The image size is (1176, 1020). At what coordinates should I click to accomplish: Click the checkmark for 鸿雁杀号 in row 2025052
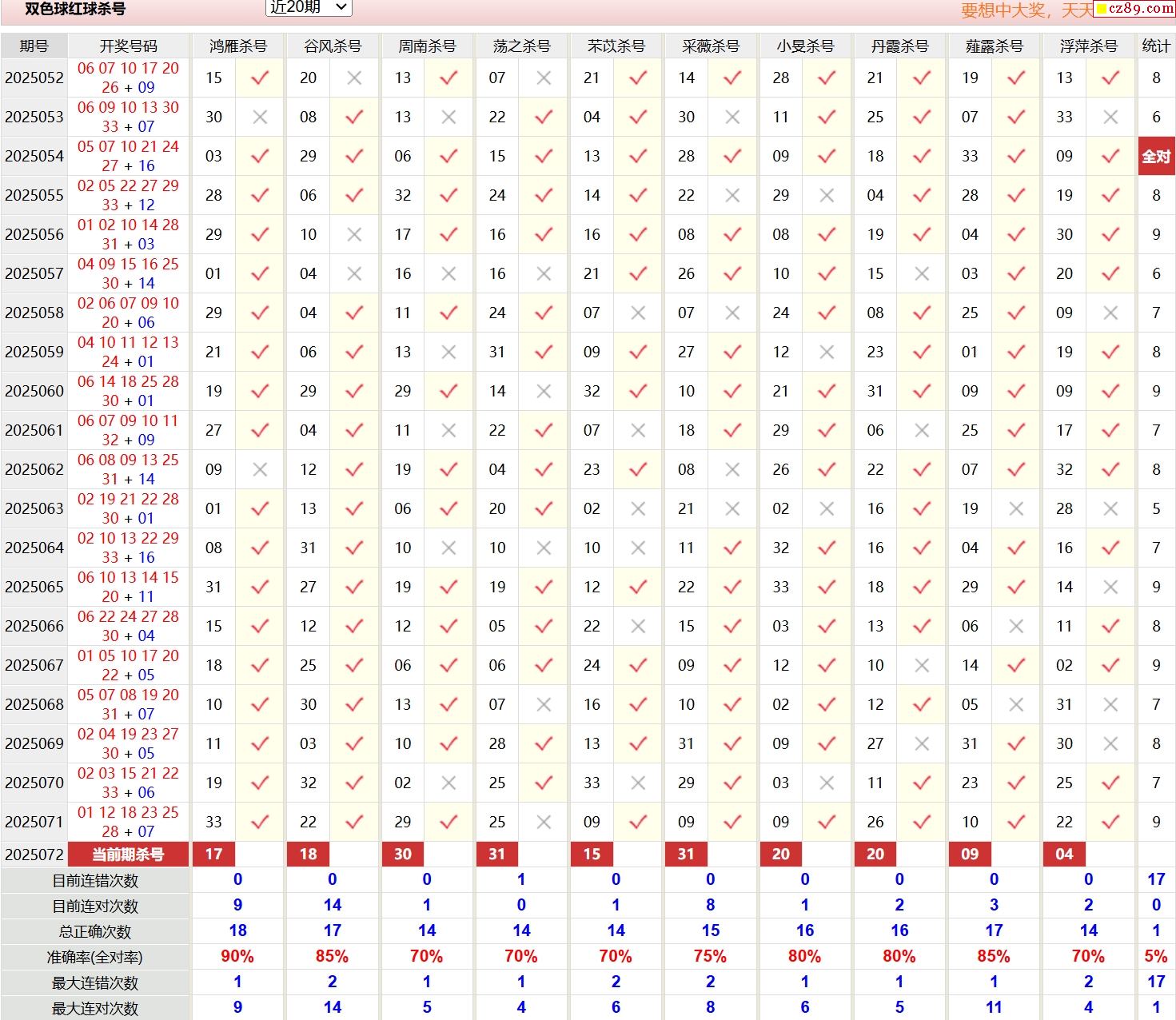(260, 78)
